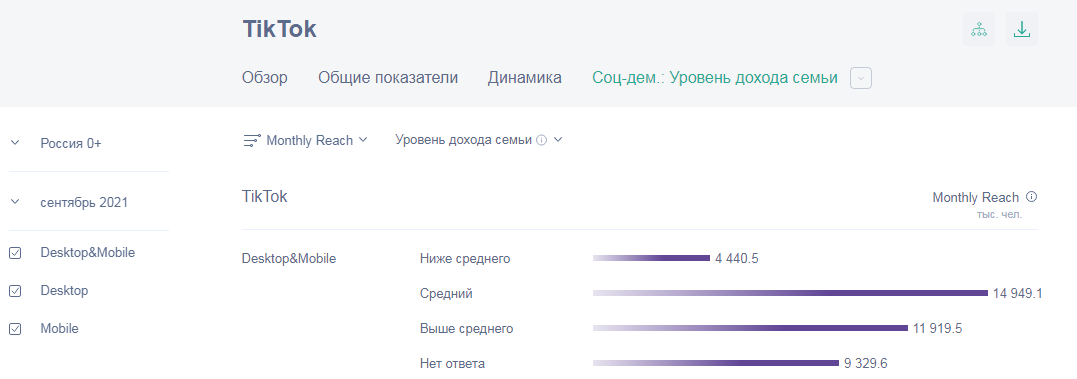Click the value 11 919.5
The image size is (1077, 379).
[938, 329]
